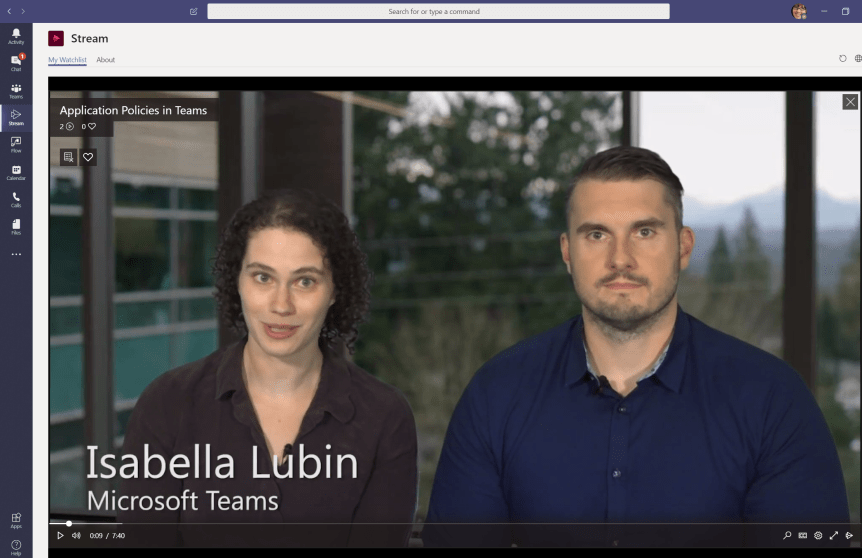Remove video from watchlist icon
The width and height of the screenshot is (862, 558).
pos(68,157)
